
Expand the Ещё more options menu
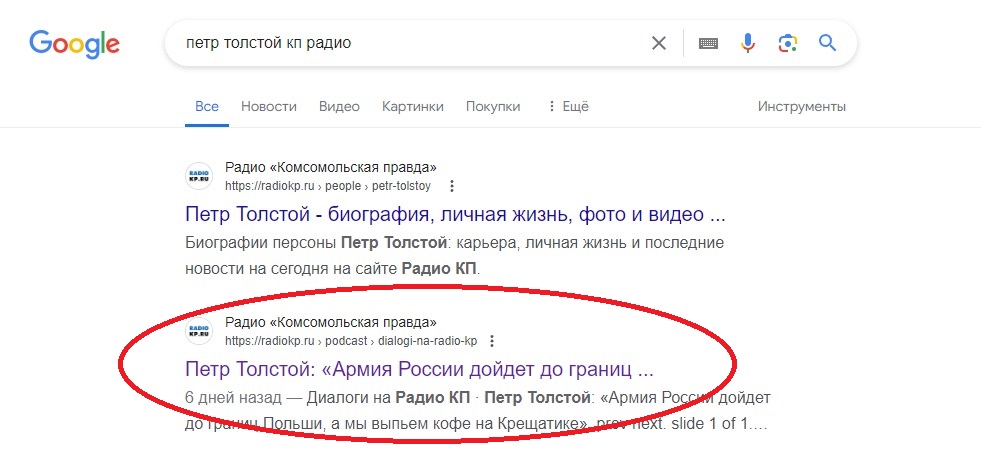click(568, 107)
